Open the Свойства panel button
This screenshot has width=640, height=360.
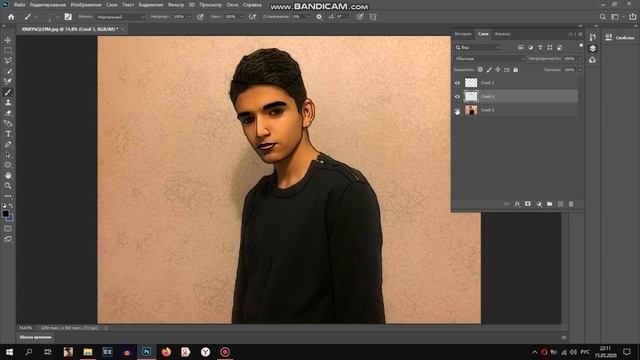coord(620,38)
